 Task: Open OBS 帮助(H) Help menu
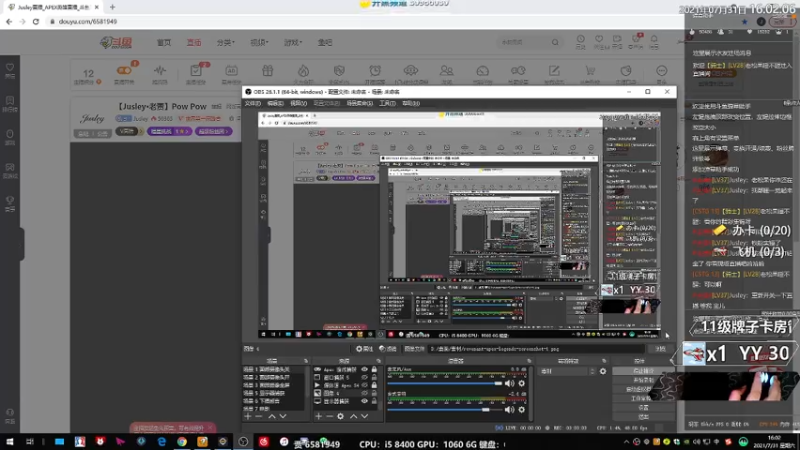coord(411,104)
